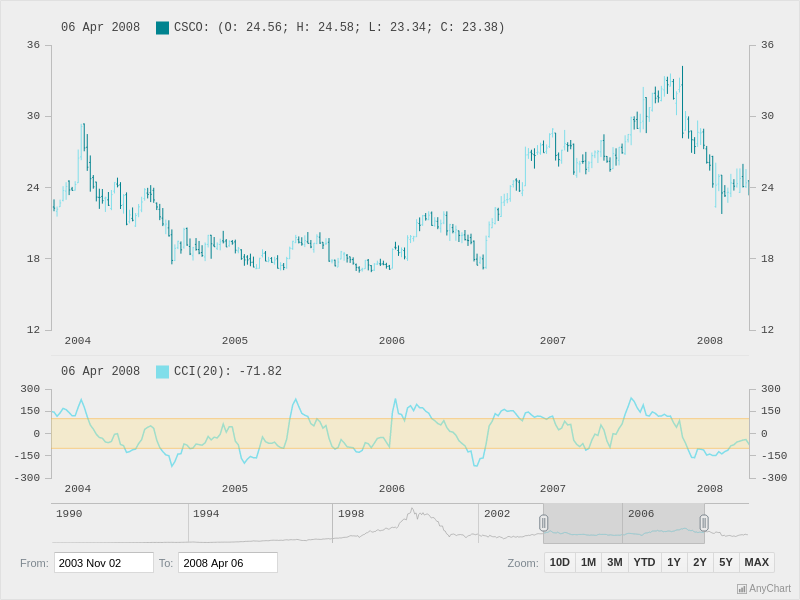Click the 2002 label in the scroller
The image size is (800, 600).
click(x=497, y=514)
